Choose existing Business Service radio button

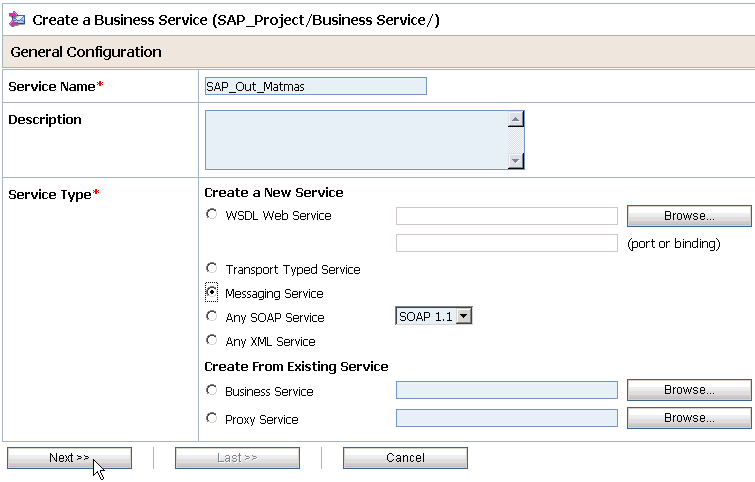[211, 391]
